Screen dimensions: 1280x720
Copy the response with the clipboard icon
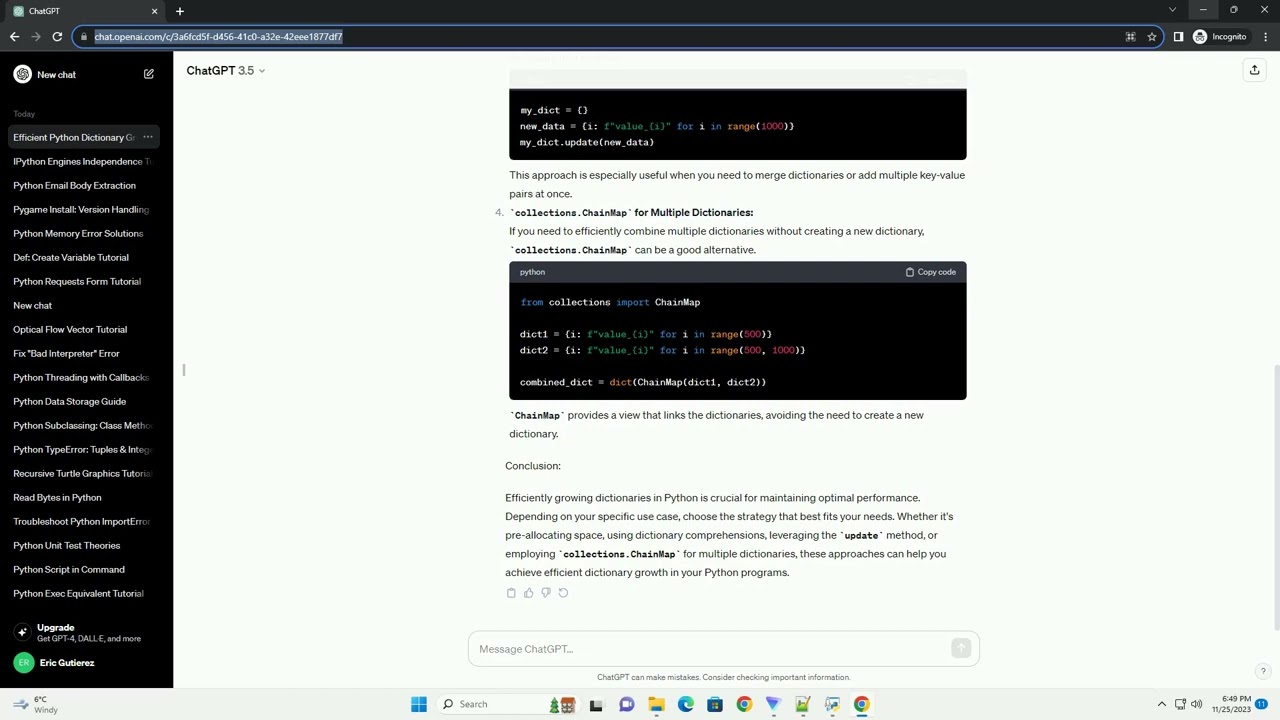point(511,593)
